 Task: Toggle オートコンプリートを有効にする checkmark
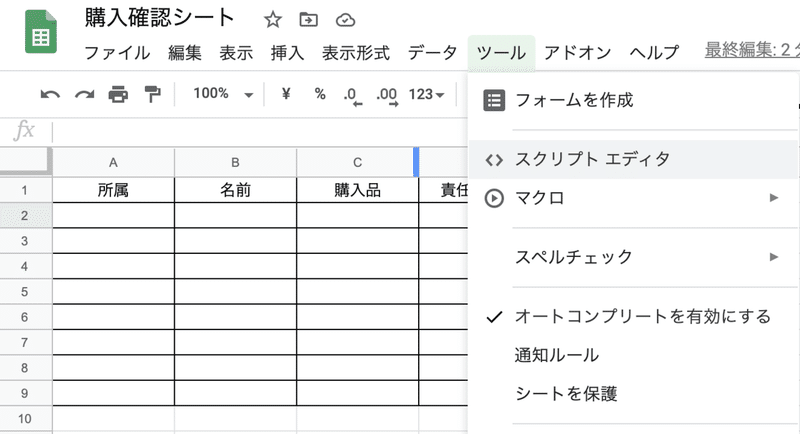(494, 317)
